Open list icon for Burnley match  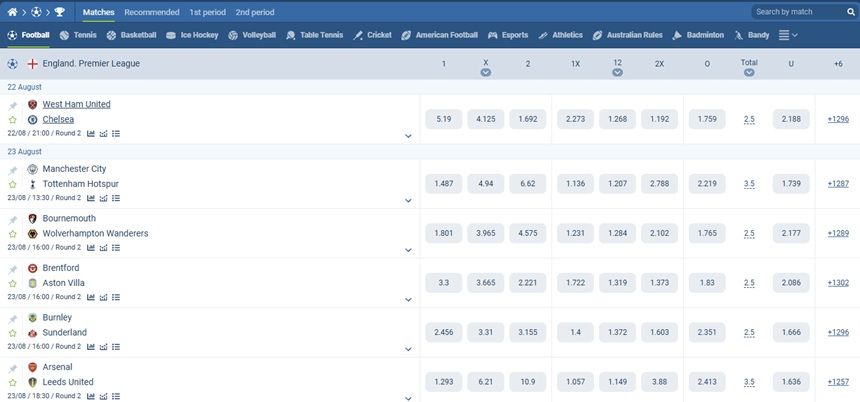pyautogui.click(x=116, y=347)
